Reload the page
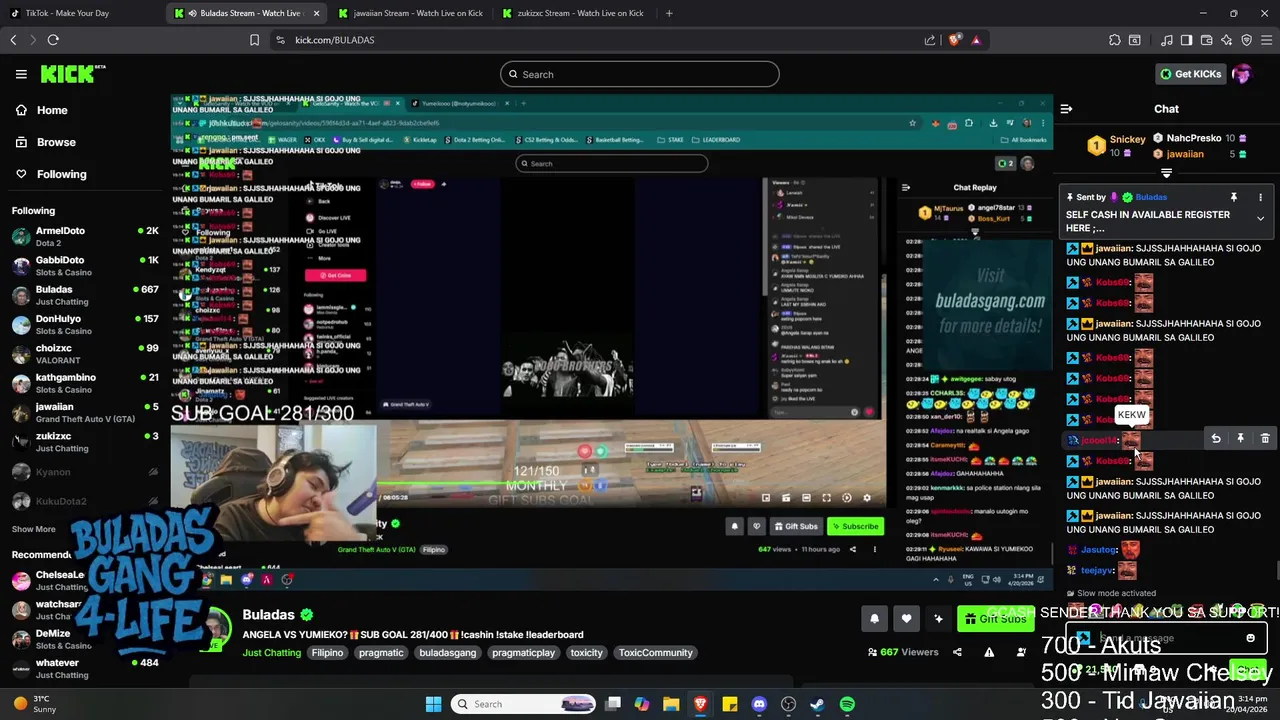The image size is (1280, 720). [53, 40]
